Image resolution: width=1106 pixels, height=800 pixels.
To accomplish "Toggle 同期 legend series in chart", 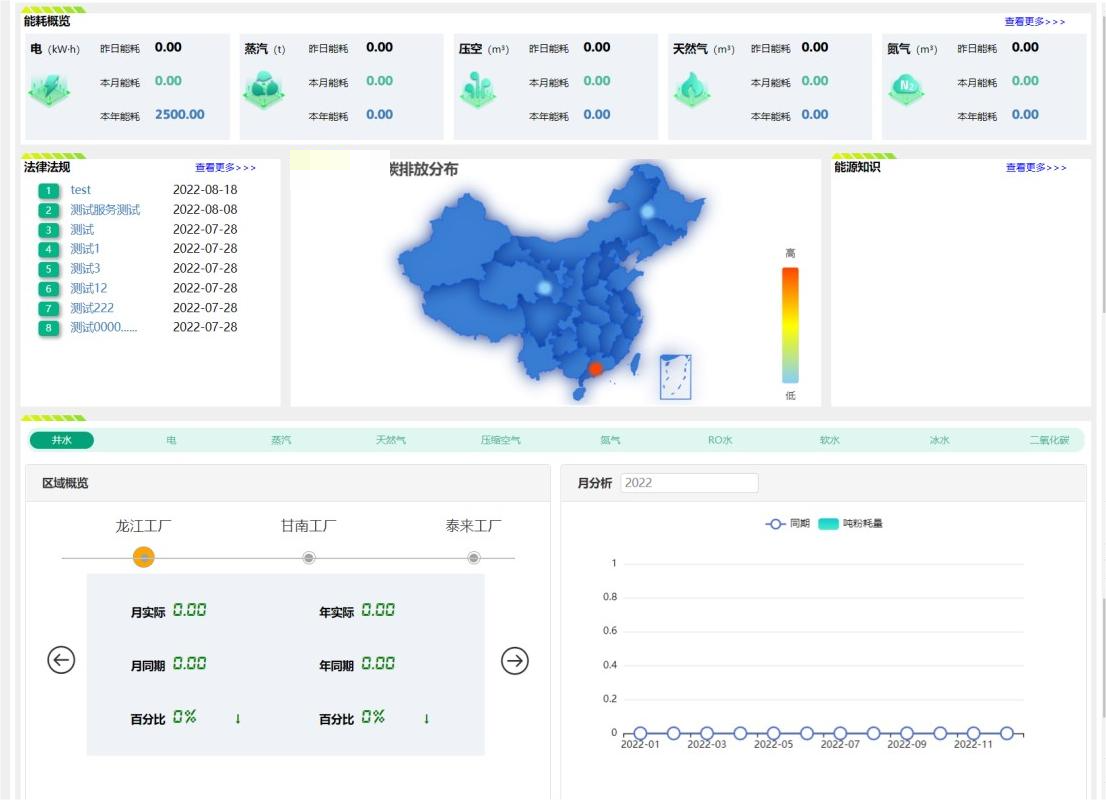I will [787, 523].
